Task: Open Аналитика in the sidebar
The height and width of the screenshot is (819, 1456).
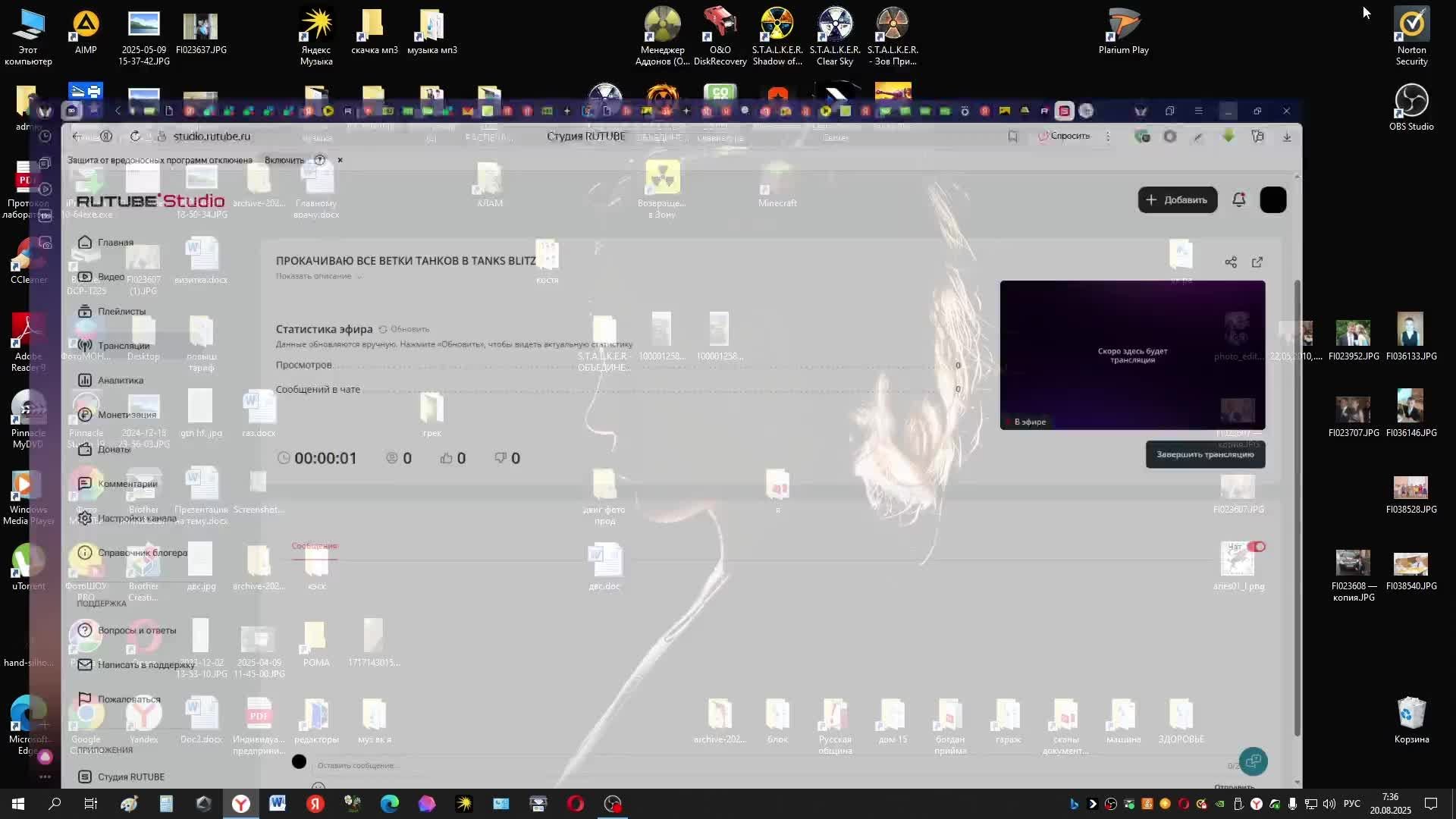Action: (x=120, y=380)
